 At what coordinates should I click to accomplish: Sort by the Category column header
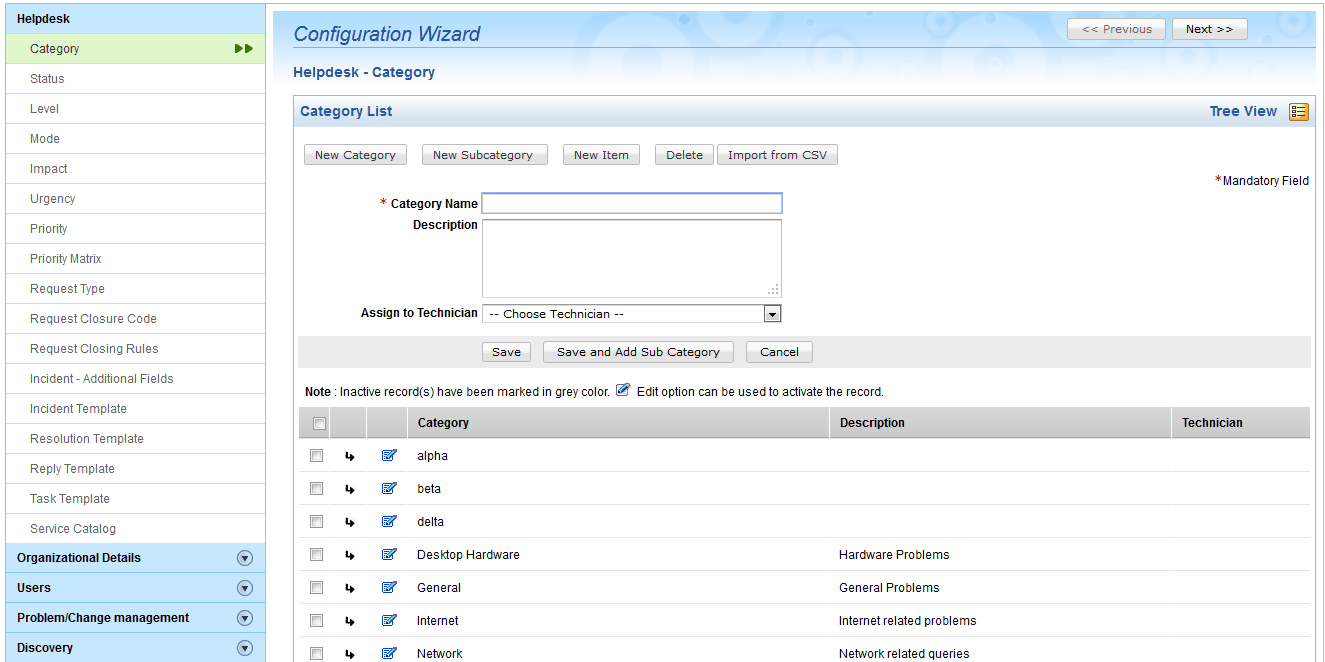tap(443, 423)
